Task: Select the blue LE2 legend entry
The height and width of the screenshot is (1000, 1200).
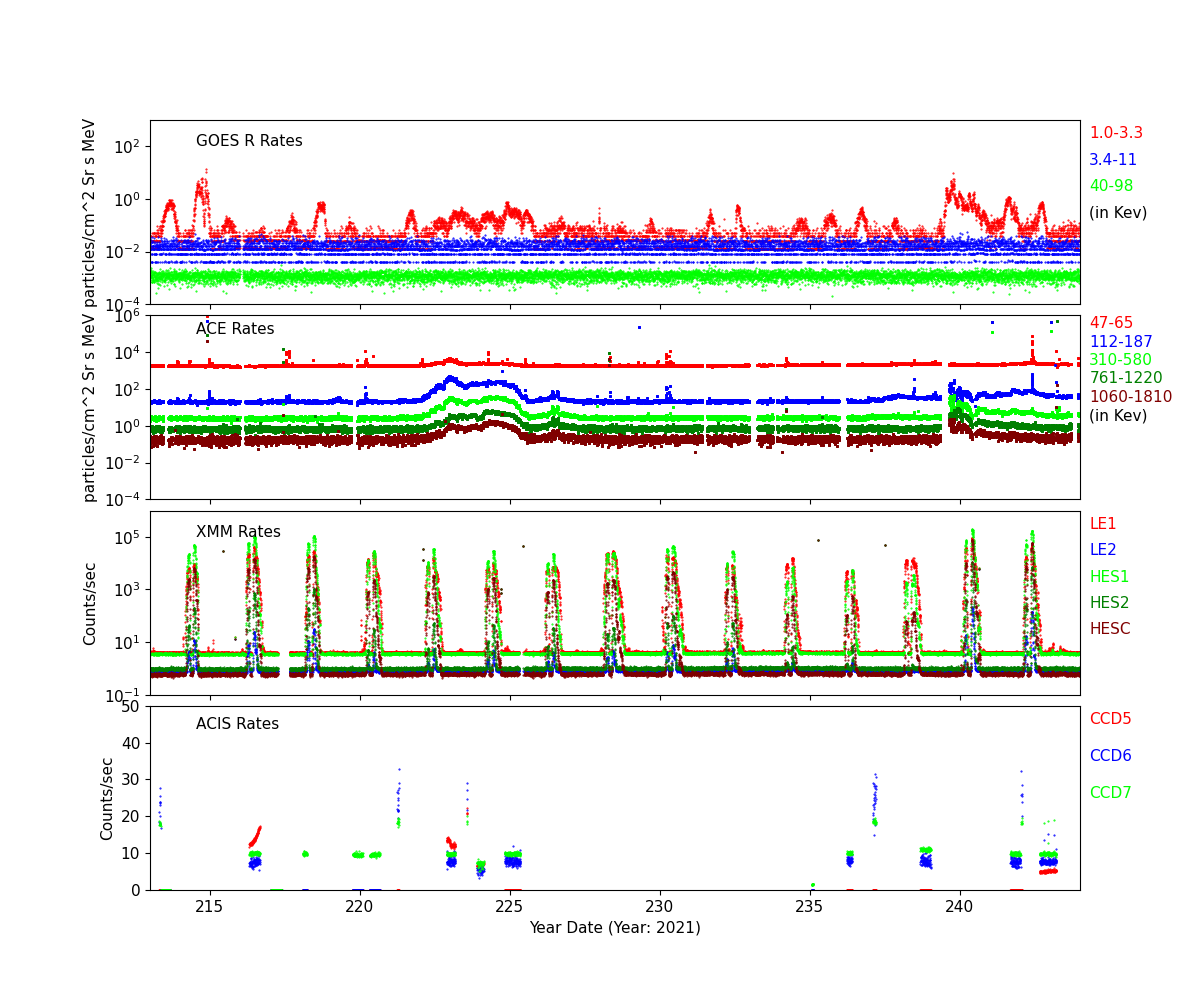Action: [x=1102, y=550]
